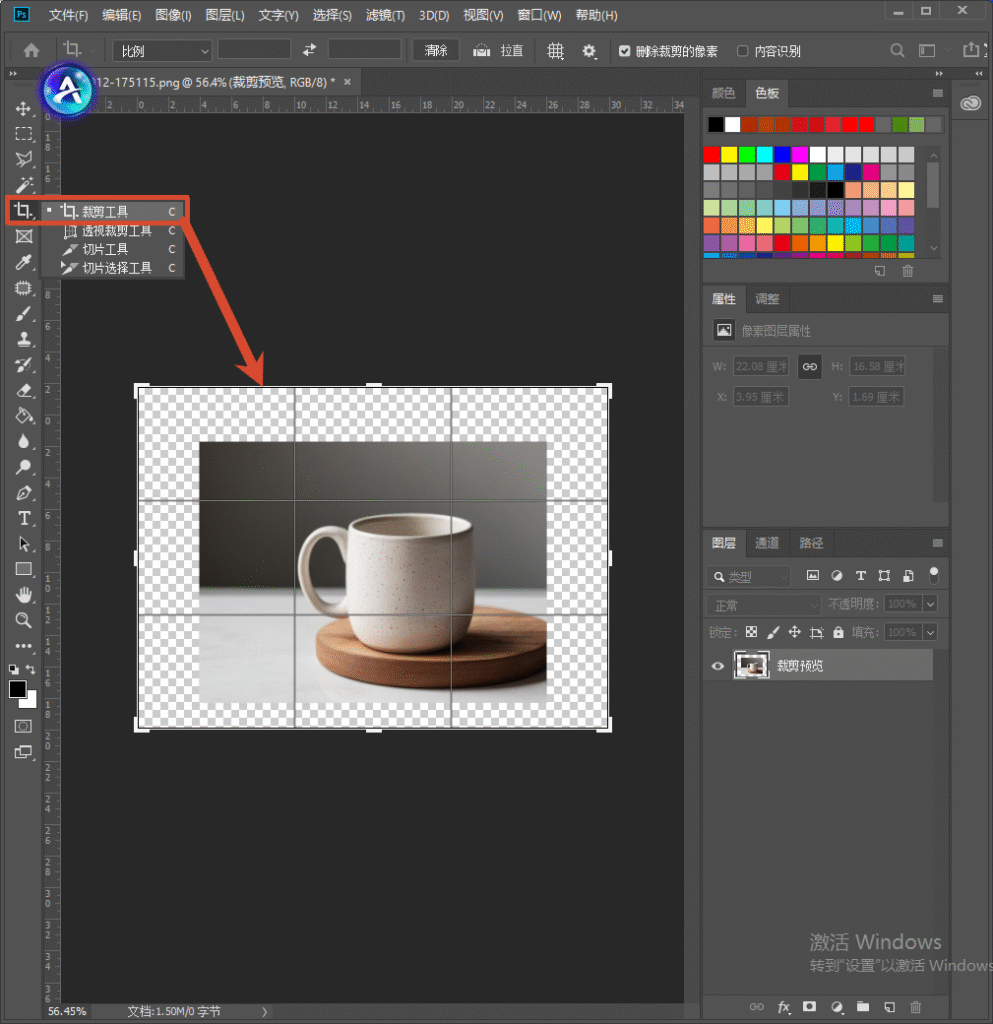Screen dimensions: 993x1024
Task: Open the Layers panel options menu
Action: click(x=938, y=543)
